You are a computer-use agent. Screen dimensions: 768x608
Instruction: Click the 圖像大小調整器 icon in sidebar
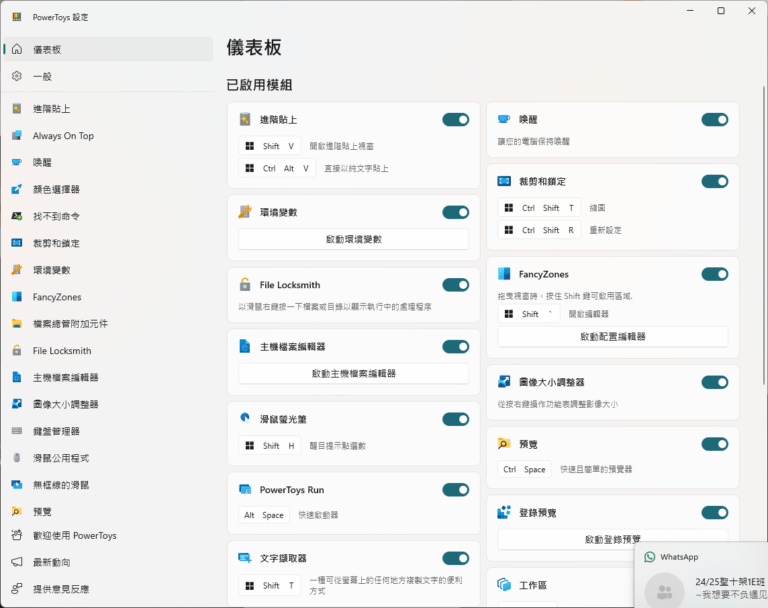(x=17, y=404)
